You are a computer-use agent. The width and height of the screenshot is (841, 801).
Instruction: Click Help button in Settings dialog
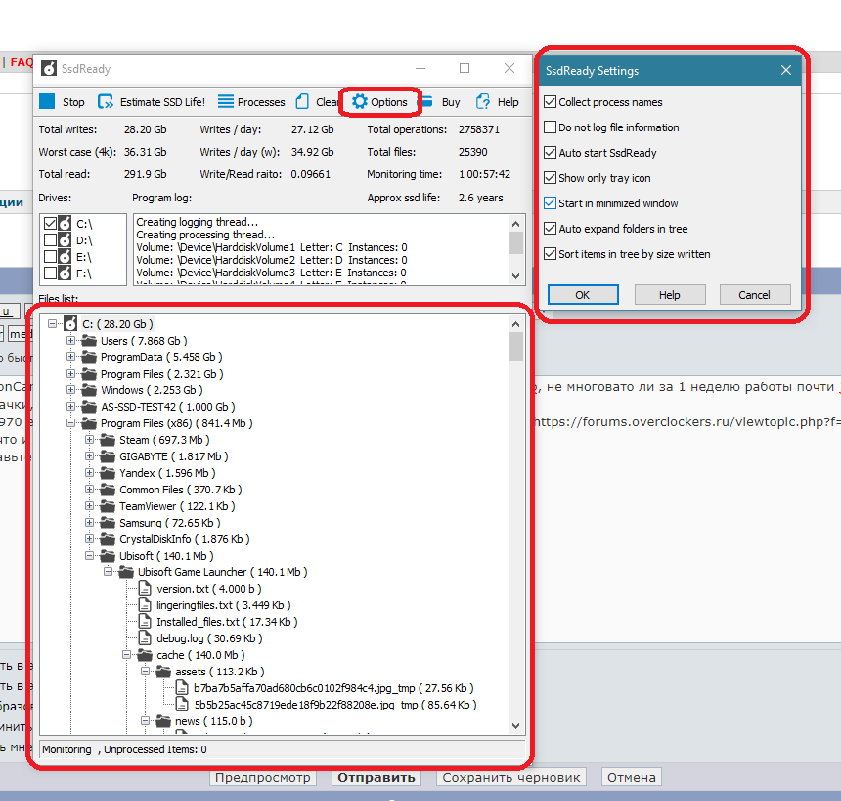click(x=670, y=295)
